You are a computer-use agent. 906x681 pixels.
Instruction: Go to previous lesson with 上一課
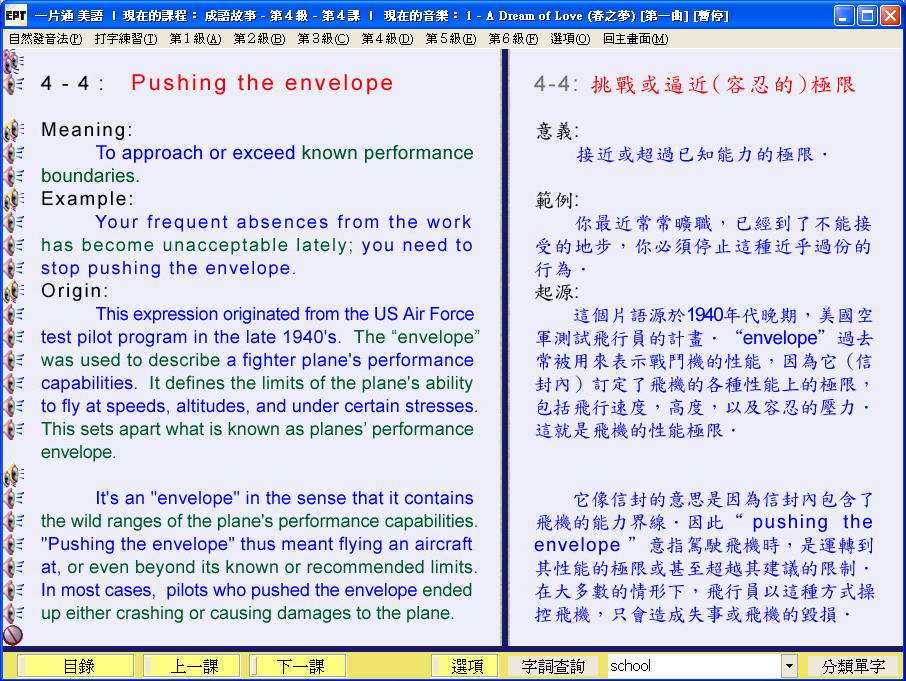192,666
